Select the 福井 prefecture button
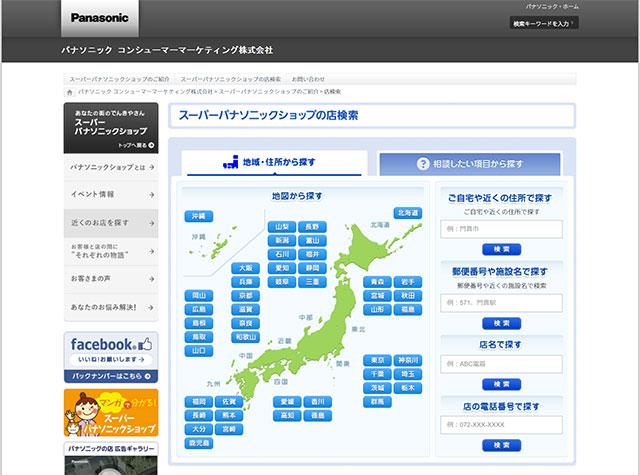 pos(312,255)
